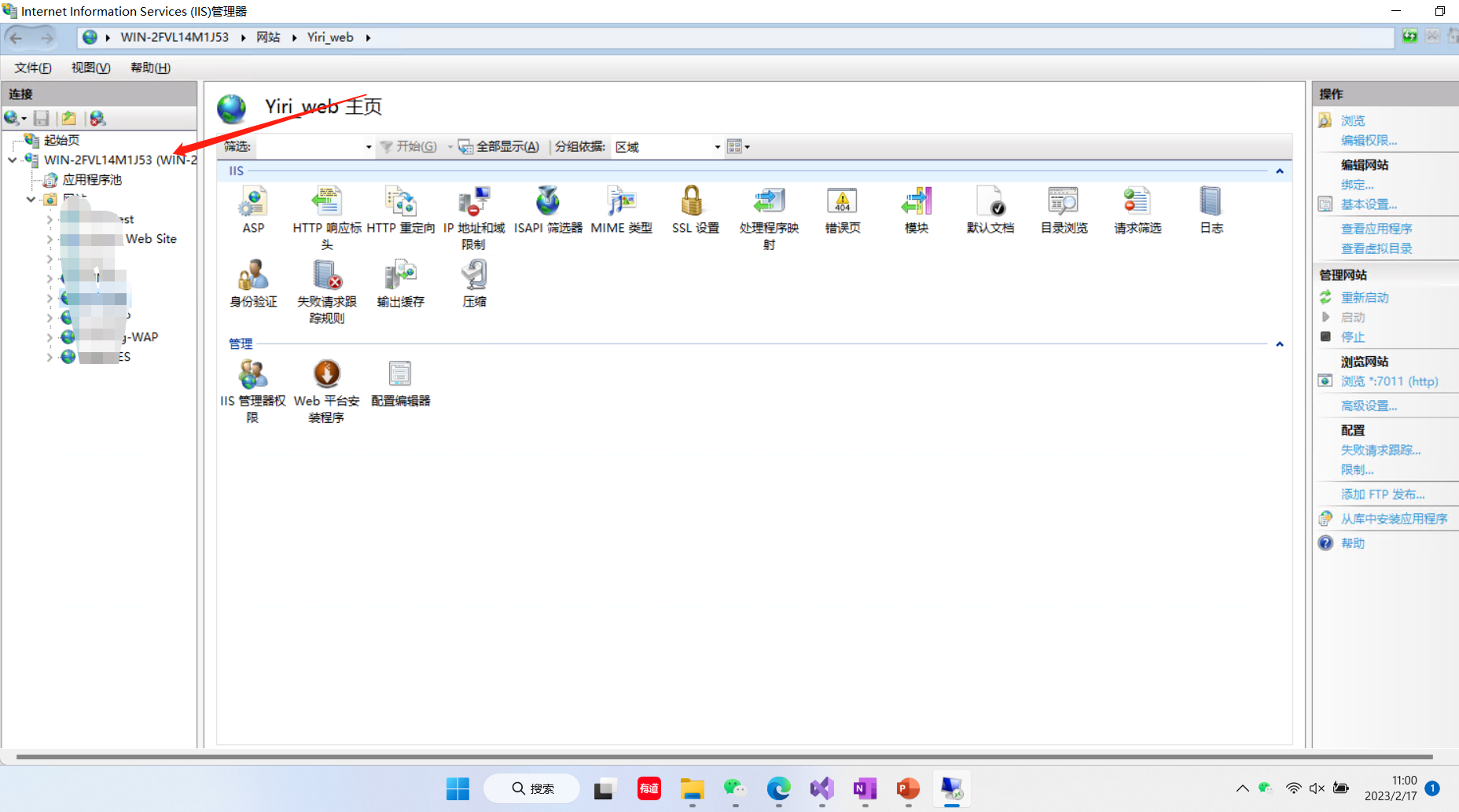The width and height of the screenshot is (1459, 812).
Task: Open the 视图 menu
Action: 91,68
